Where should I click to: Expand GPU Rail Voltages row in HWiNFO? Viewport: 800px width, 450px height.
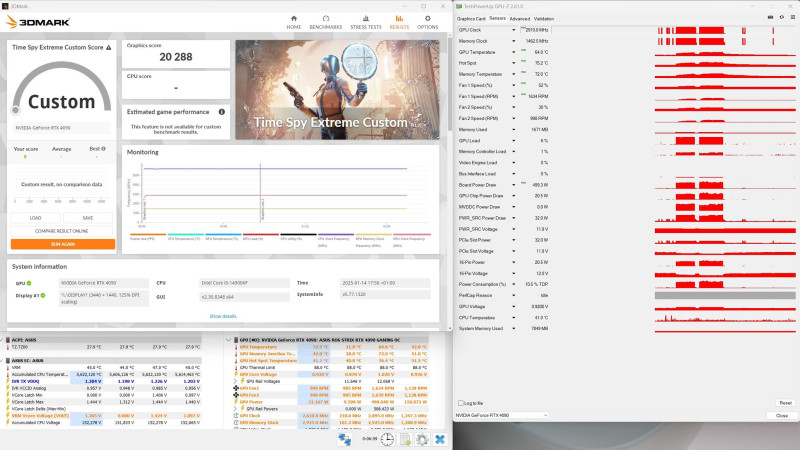236,381
